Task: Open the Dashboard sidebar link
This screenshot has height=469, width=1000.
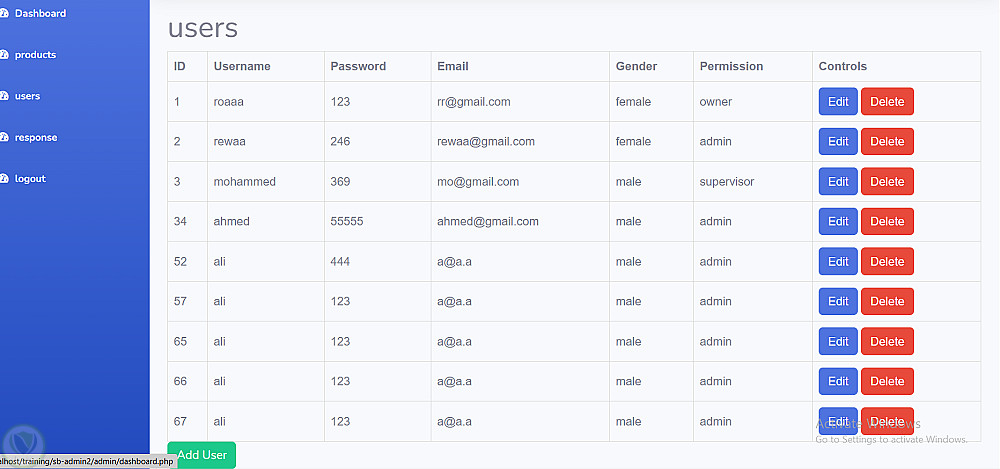Action: 40,14
